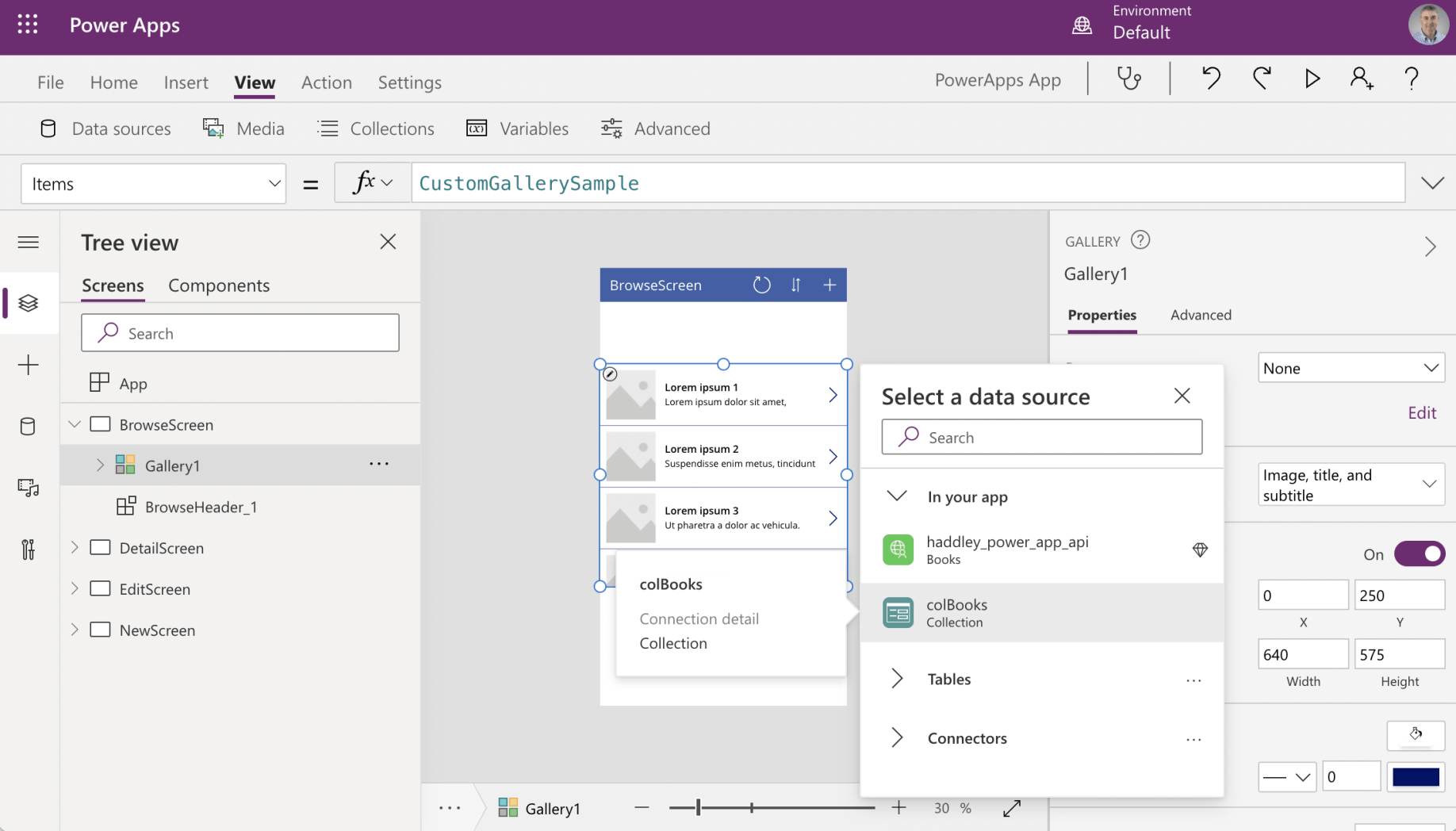
Task: Preview the app with play icon
Action: click(1312, 79)
